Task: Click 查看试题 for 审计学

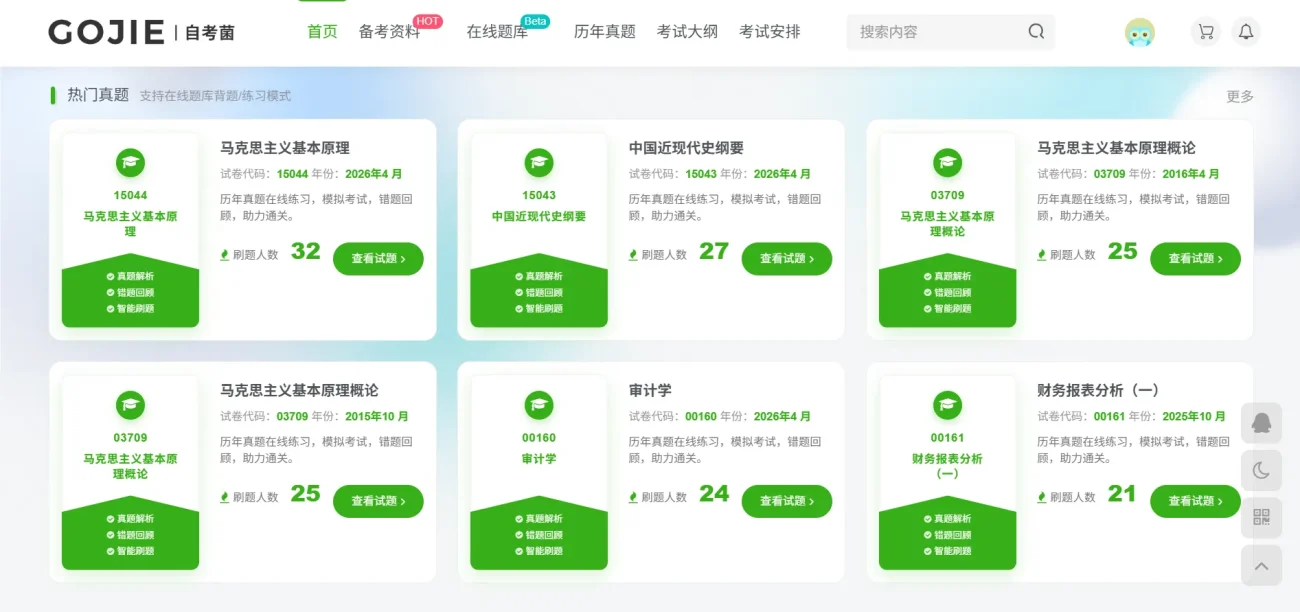Action: [786, 501]
